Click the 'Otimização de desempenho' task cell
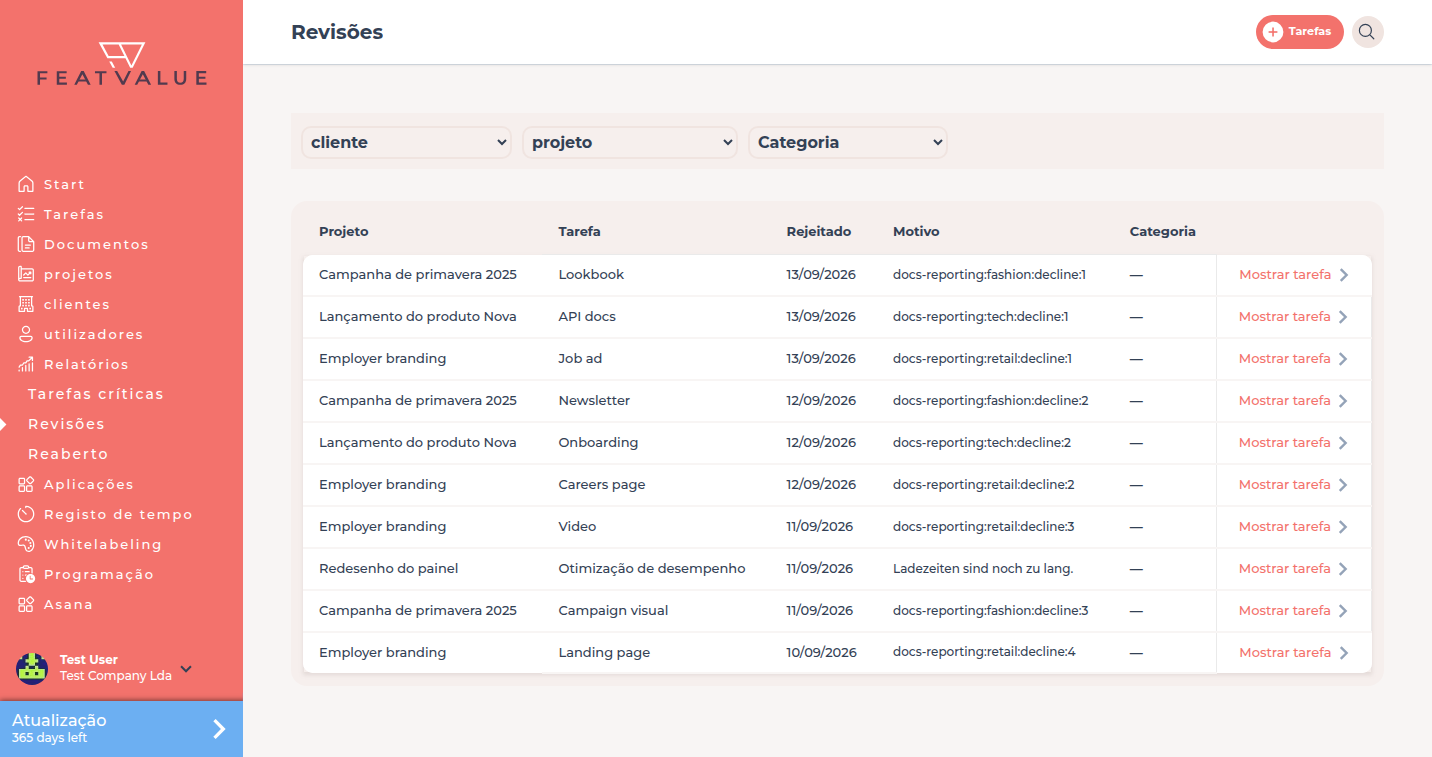Image resolution: width=1432 pixels, height=757 pixels. [x=652, y=569]
